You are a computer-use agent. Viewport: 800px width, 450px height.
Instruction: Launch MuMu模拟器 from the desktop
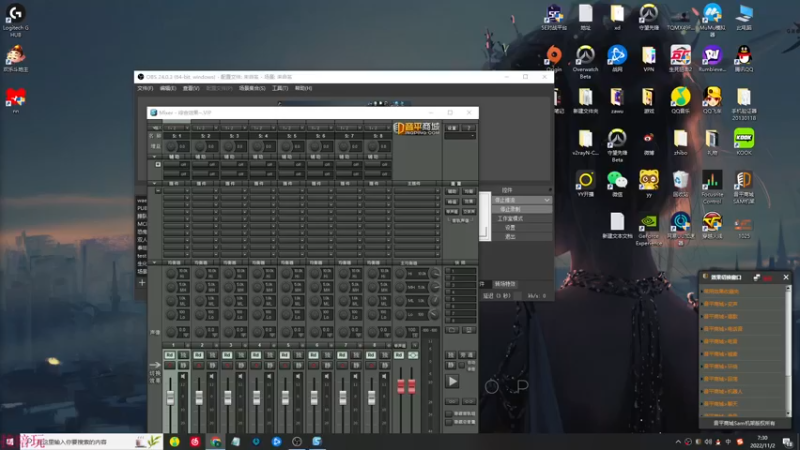(712, 20)
